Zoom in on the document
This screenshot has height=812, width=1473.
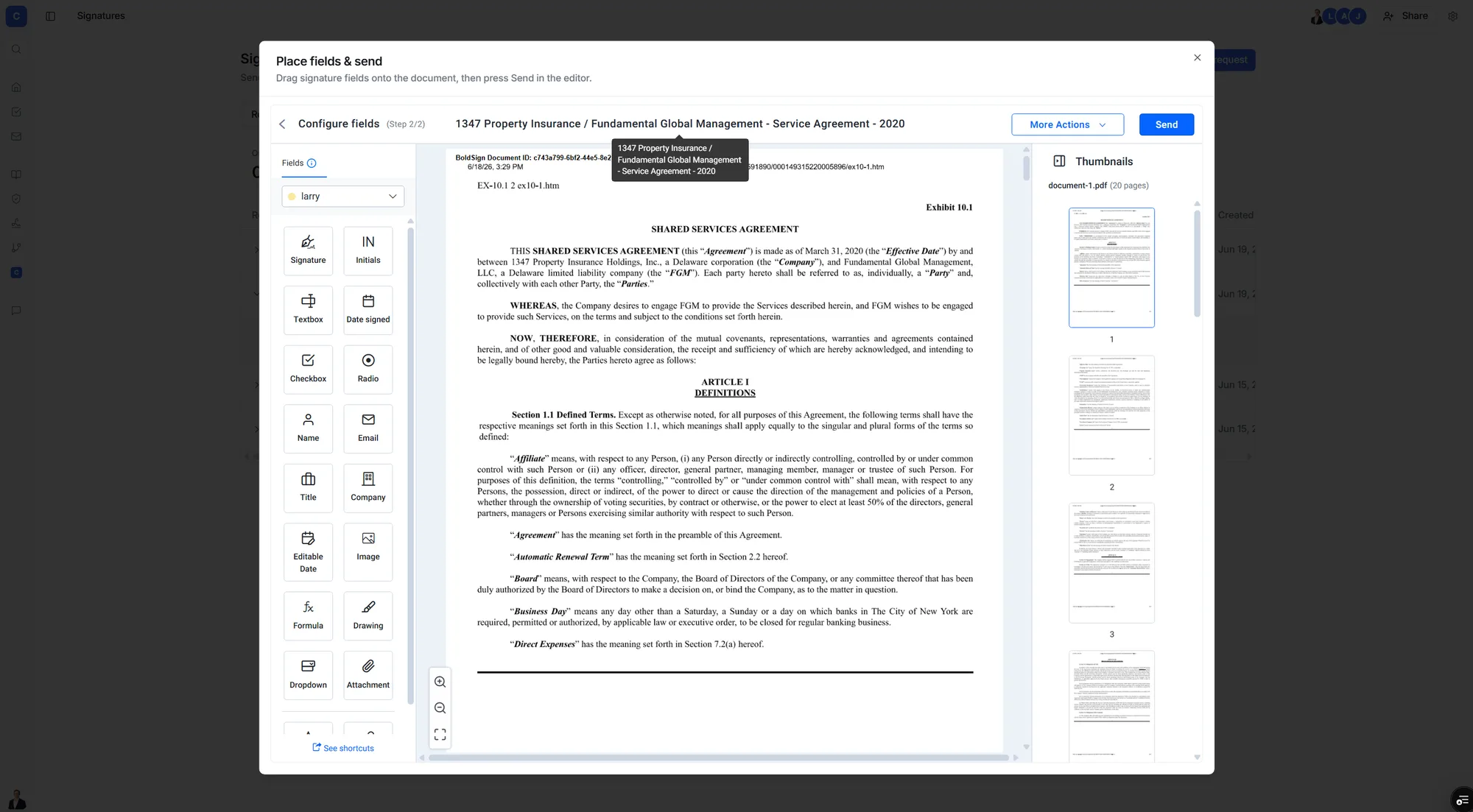point(440,682)
